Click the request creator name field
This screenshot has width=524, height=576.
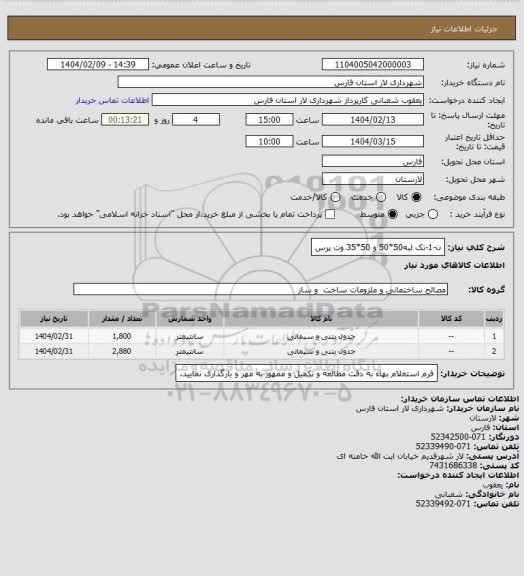pyautogui.click(x=288, y=100)
